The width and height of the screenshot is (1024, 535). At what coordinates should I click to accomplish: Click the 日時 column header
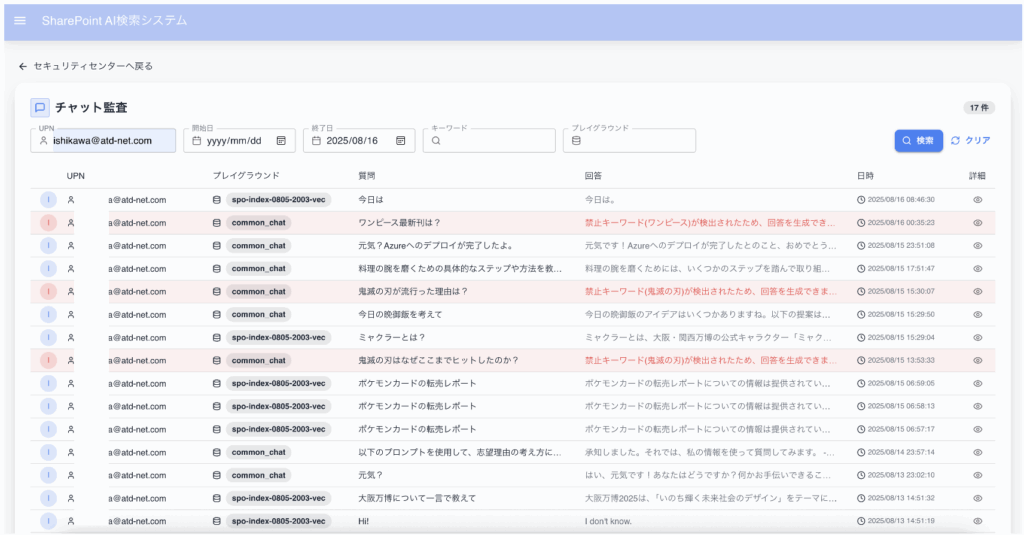(865, 176)
